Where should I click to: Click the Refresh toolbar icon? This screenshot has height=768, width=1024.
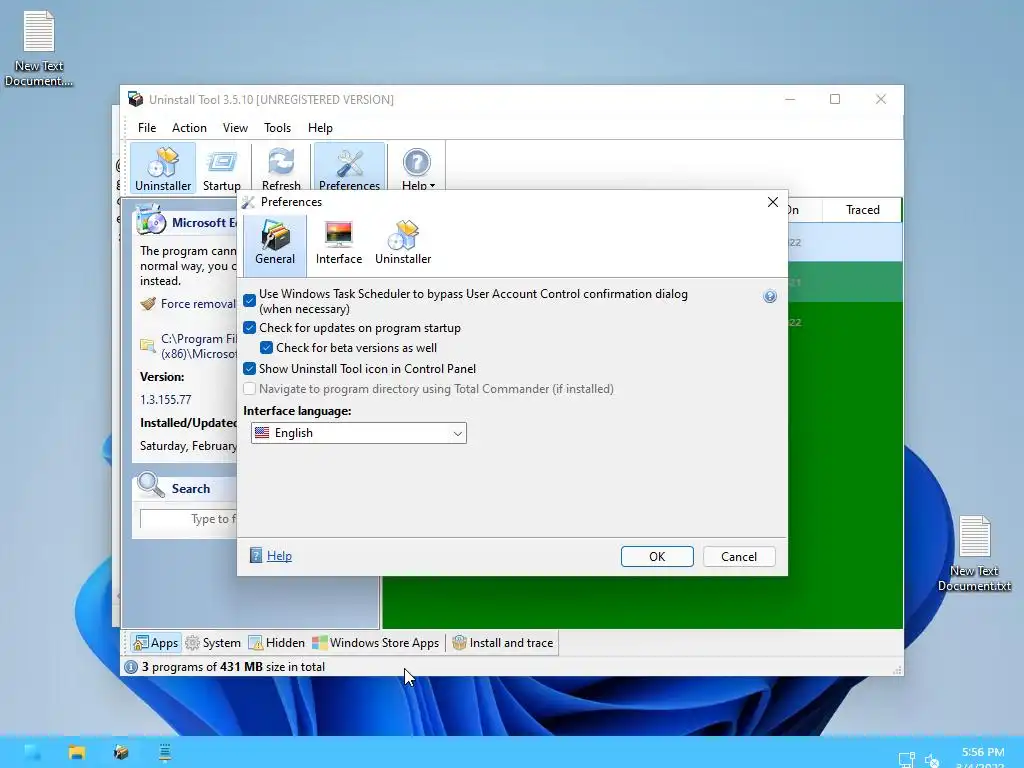tap(281, 169)
